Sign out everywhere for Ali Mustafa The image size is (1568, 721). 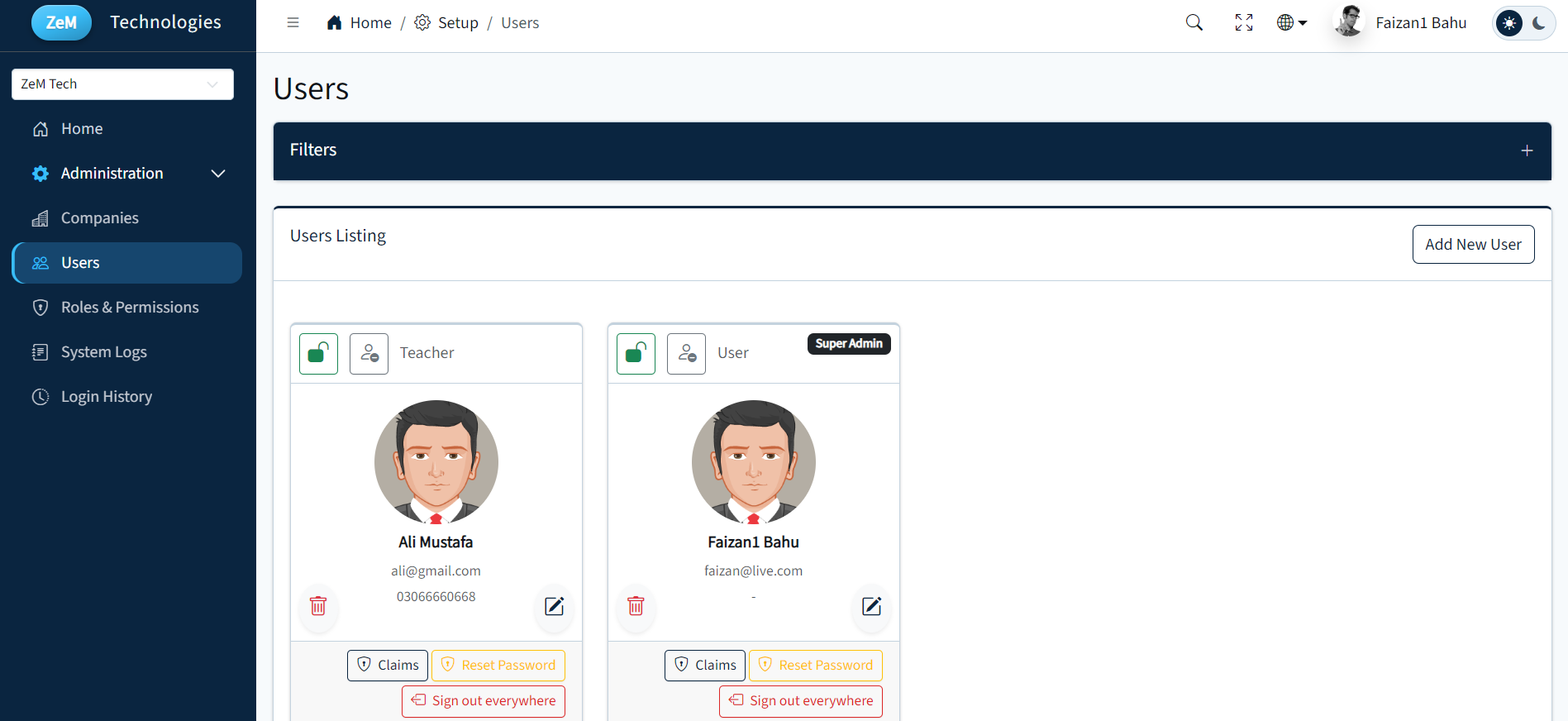[x=484, y=701]
